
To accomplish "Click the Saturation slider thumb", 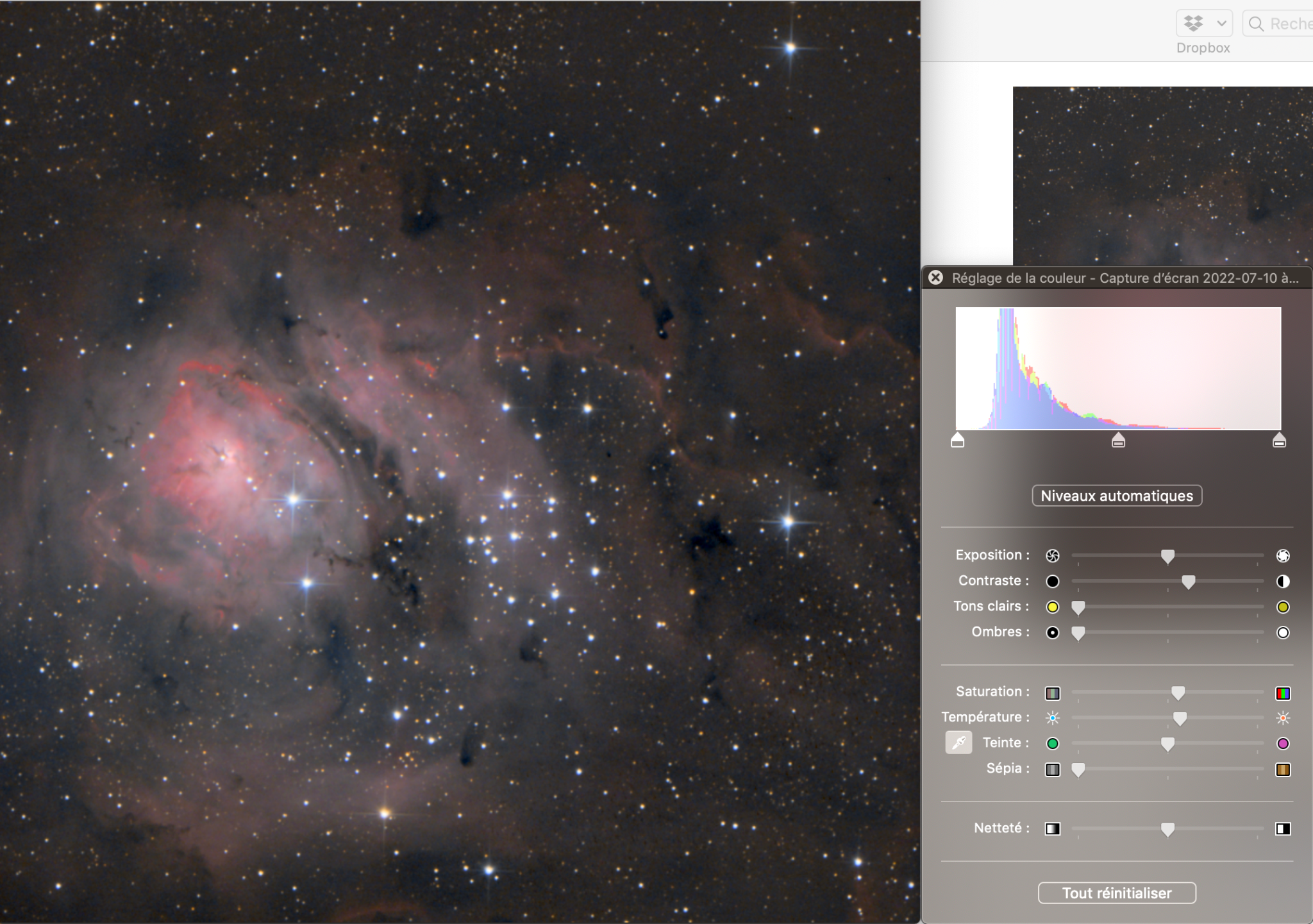I will tap(1178, 693).
